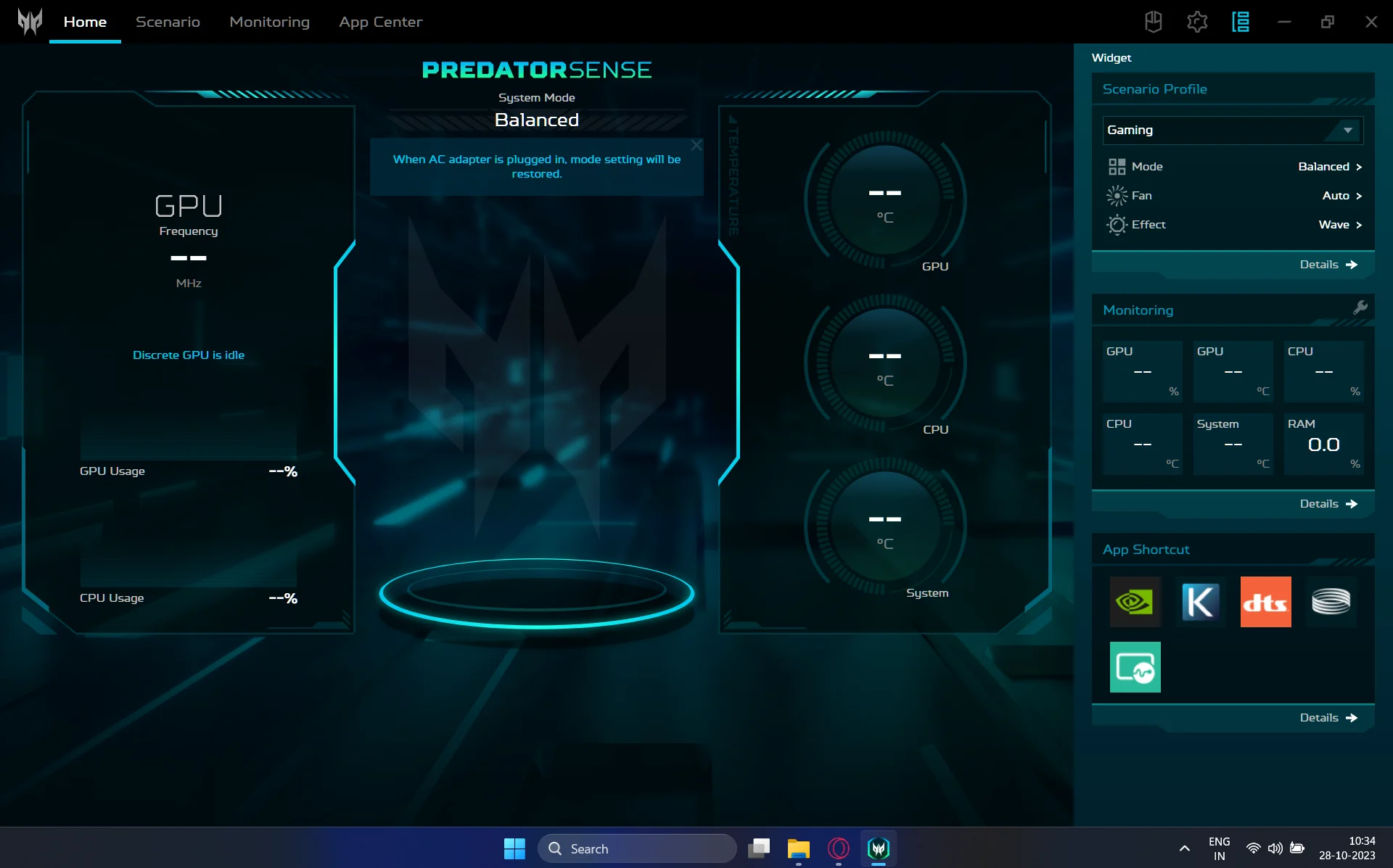This screenshot has width=1393, height=868.
Task: Open Details under App Shortcut
Action: 1328,718
